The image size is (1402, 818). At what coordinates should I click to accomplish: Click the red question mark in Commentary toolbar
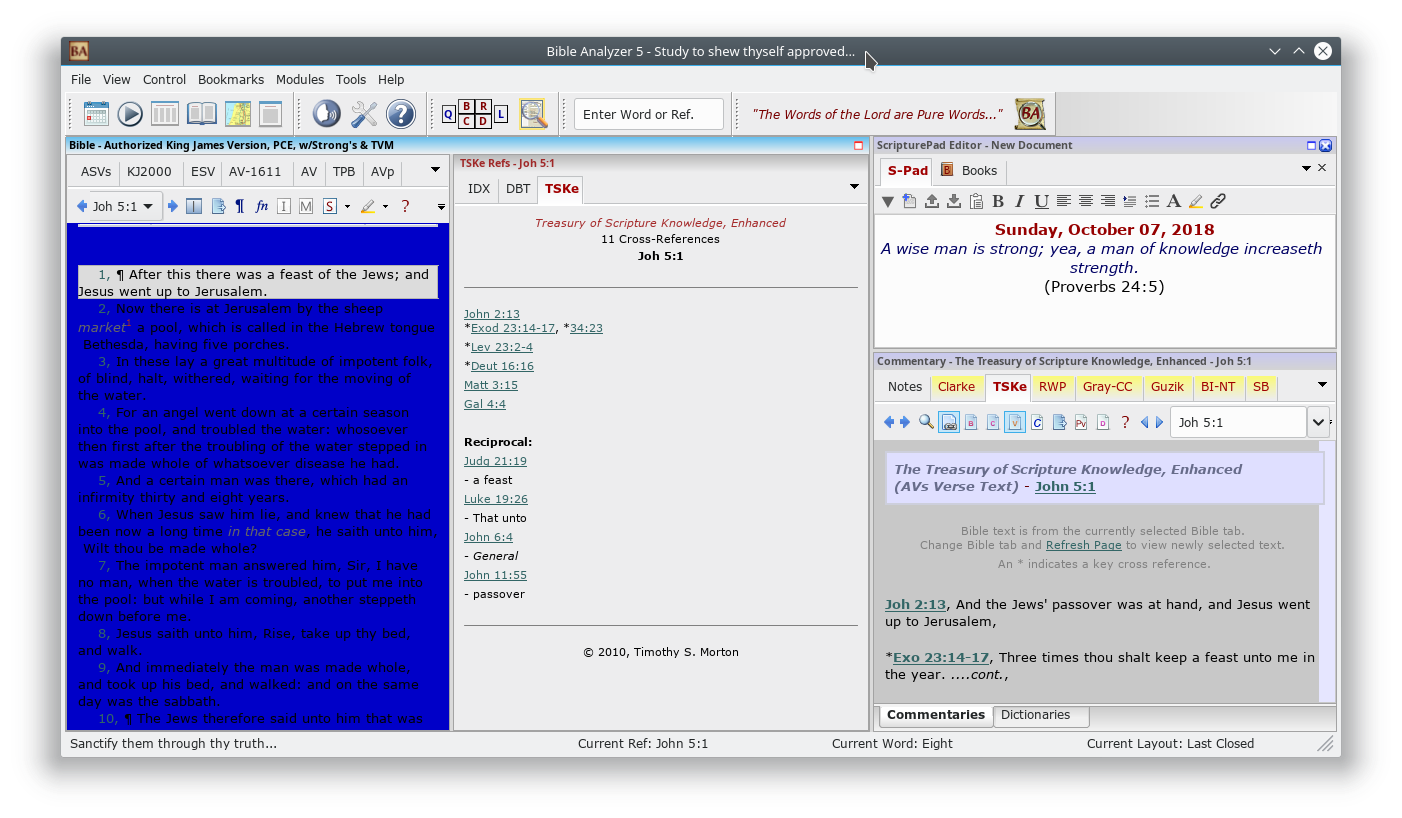(1125, 422)
